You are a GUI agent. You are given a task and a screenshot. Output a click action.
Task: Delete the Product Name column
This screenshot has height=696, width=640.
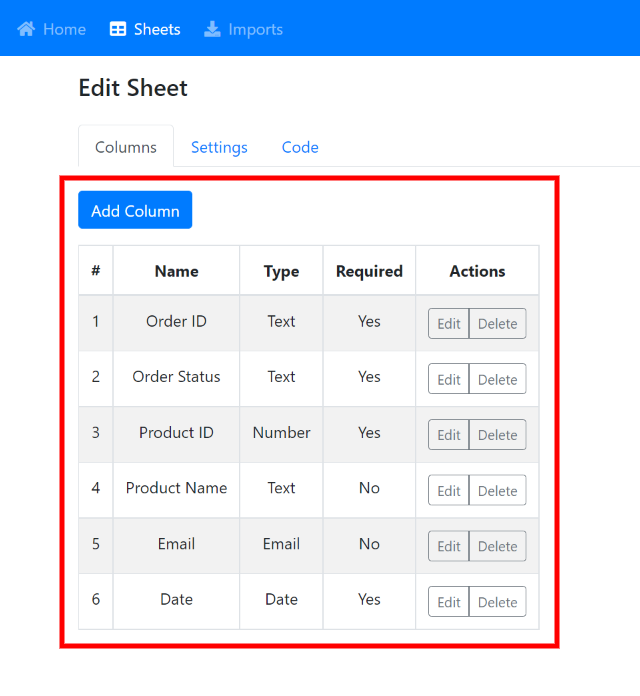[x=498, y=490]
